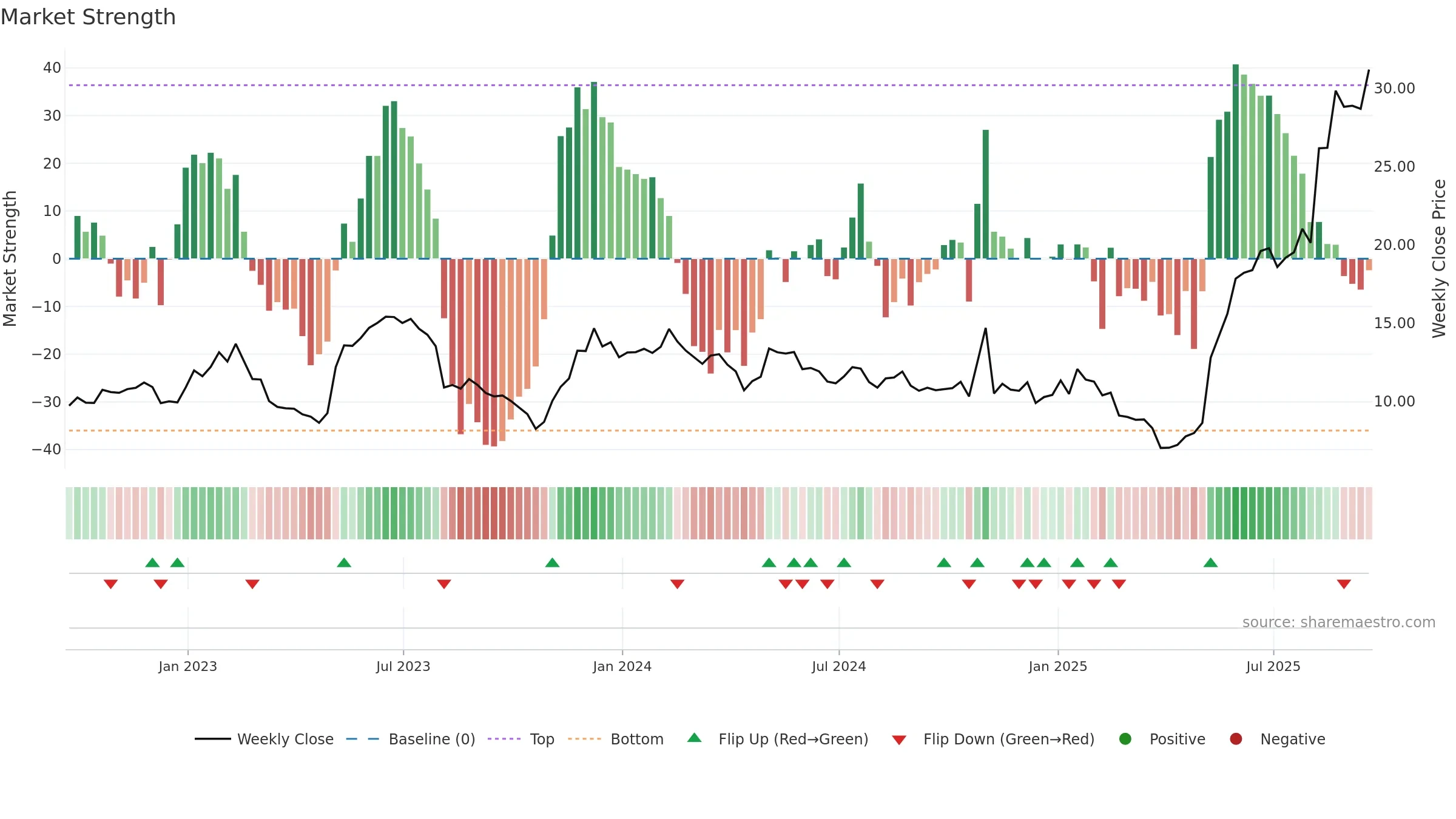The height and width of the screenshot is (819, 1456).
Task: Click the Jul 2025 x-axis label
Action: click(1273, 666)
